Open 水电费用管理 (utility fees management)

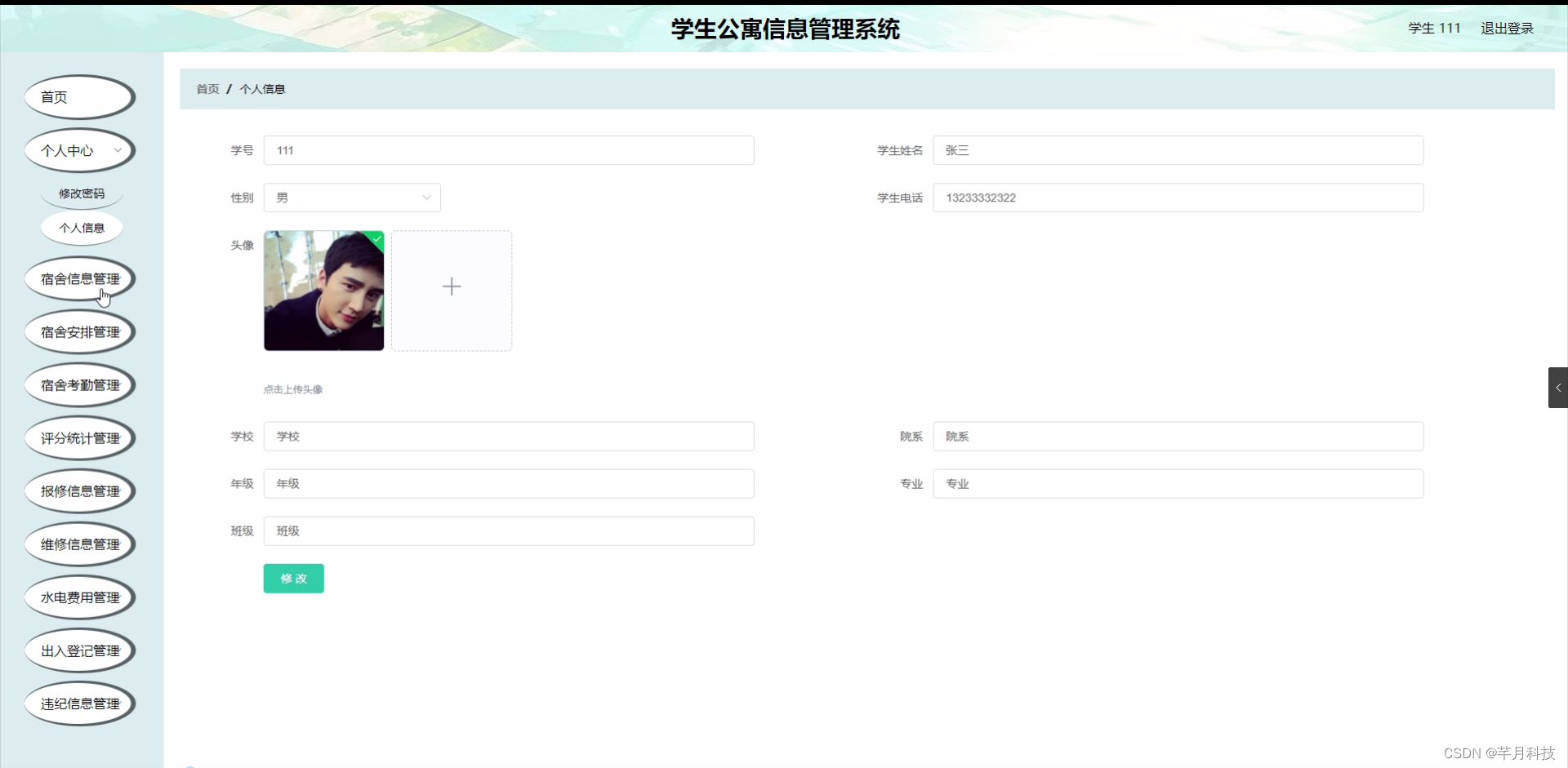click(79, 597)
